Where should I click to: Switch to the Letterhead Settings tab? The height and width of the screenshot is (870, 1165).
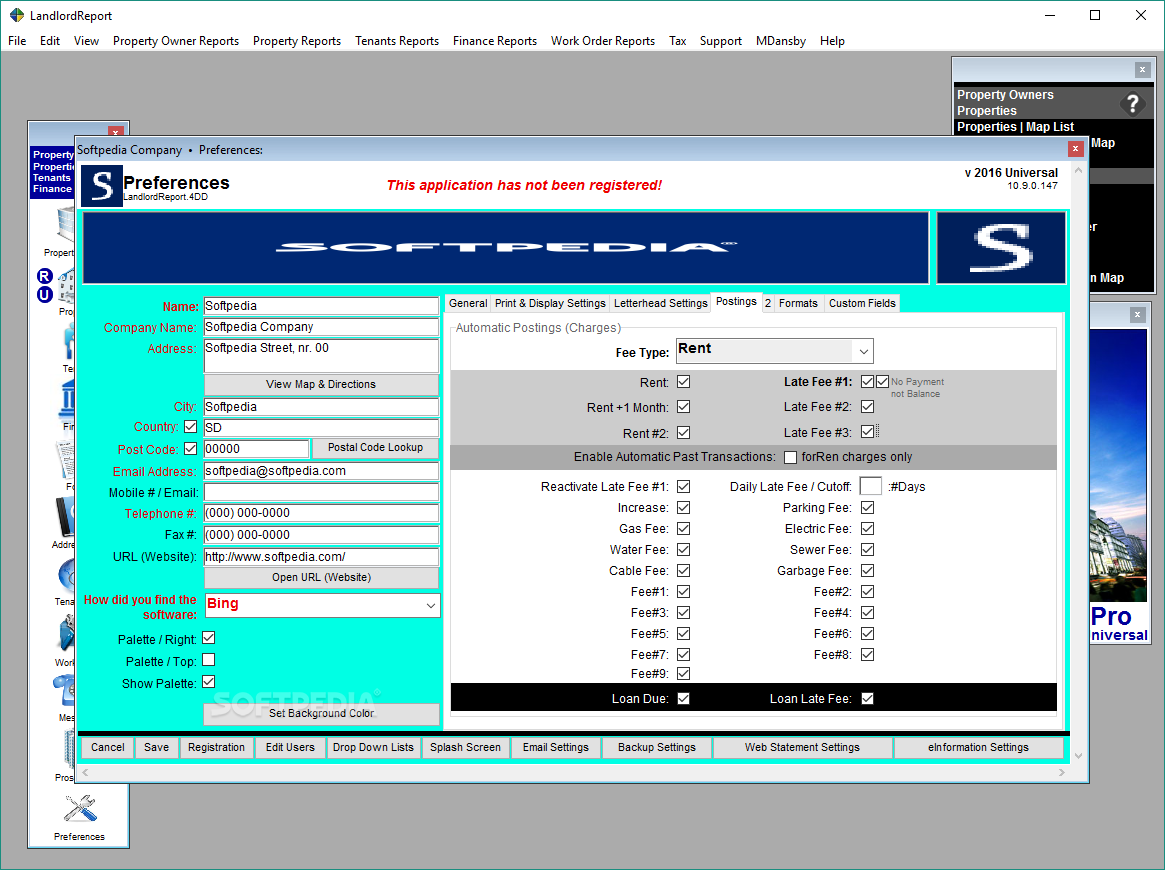(x=661, y=303)
